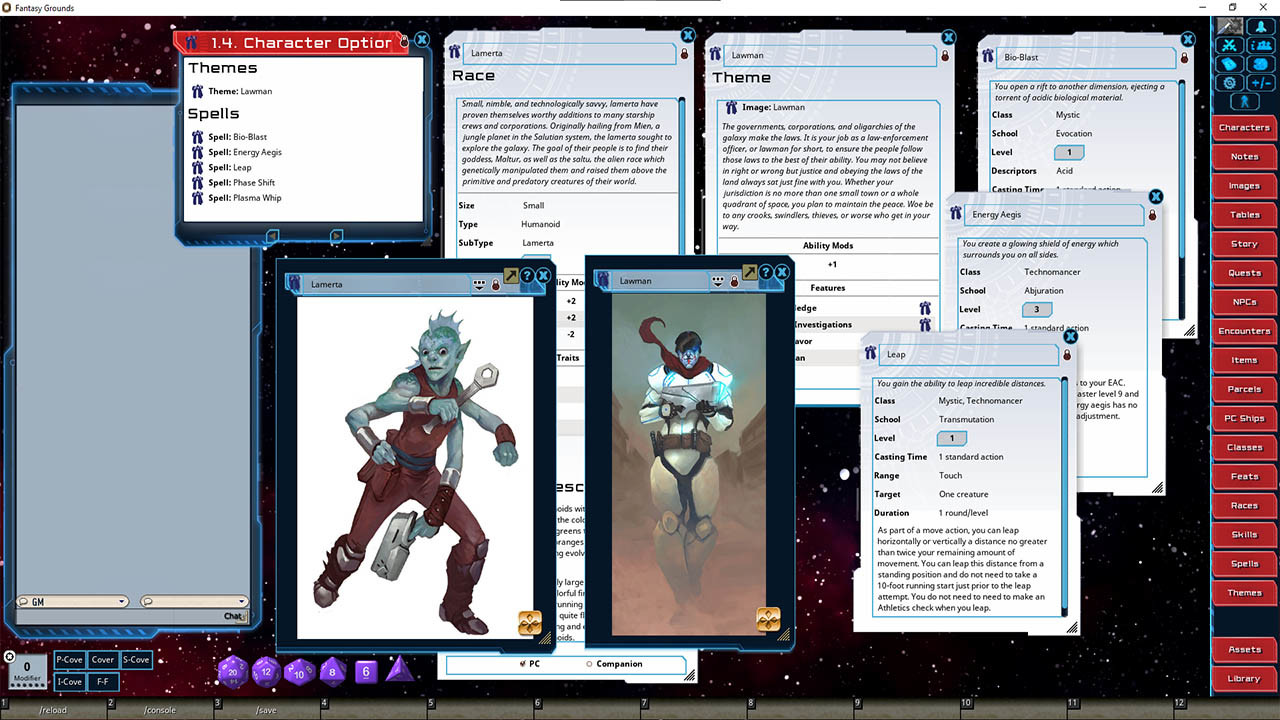Open the GM speaker dropdown in chat
This screenshot has width=1280, height=720.
click(122, 601)
